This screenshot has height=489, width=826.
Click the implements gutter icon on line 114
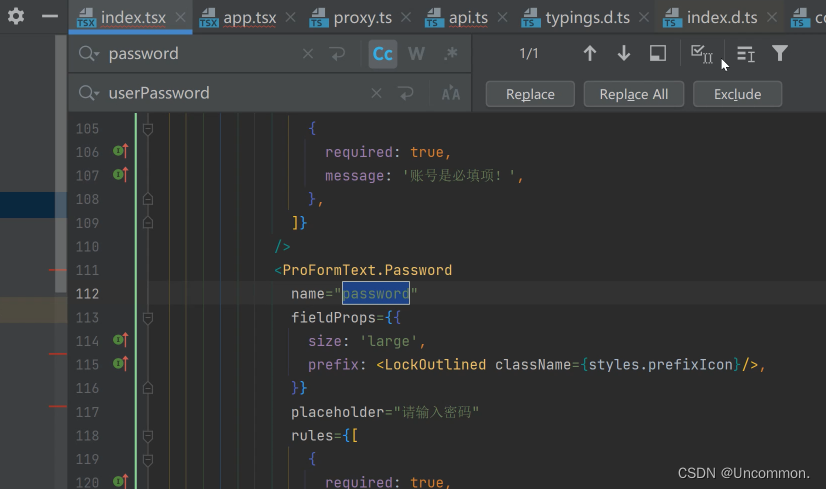[121, 340]
